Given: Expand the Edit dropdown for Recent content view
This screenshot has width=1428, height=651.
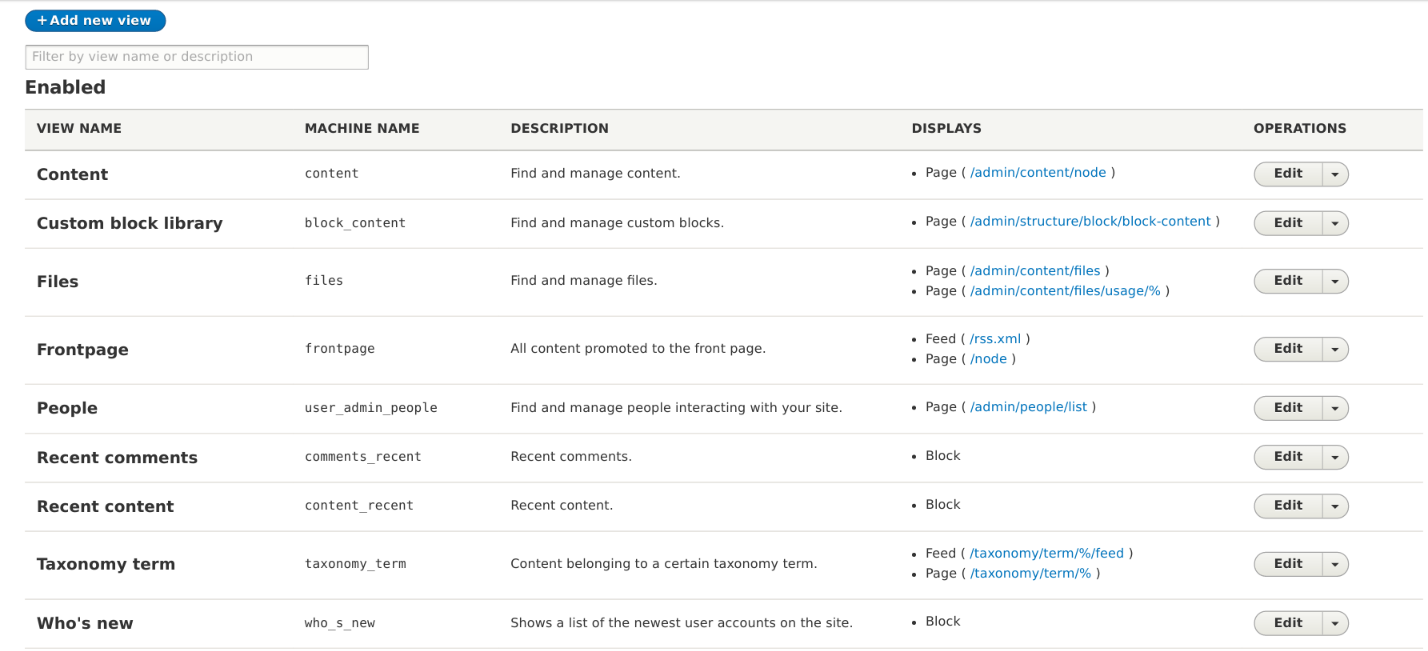Looking at the screenshot, I should click(1335, 505).
